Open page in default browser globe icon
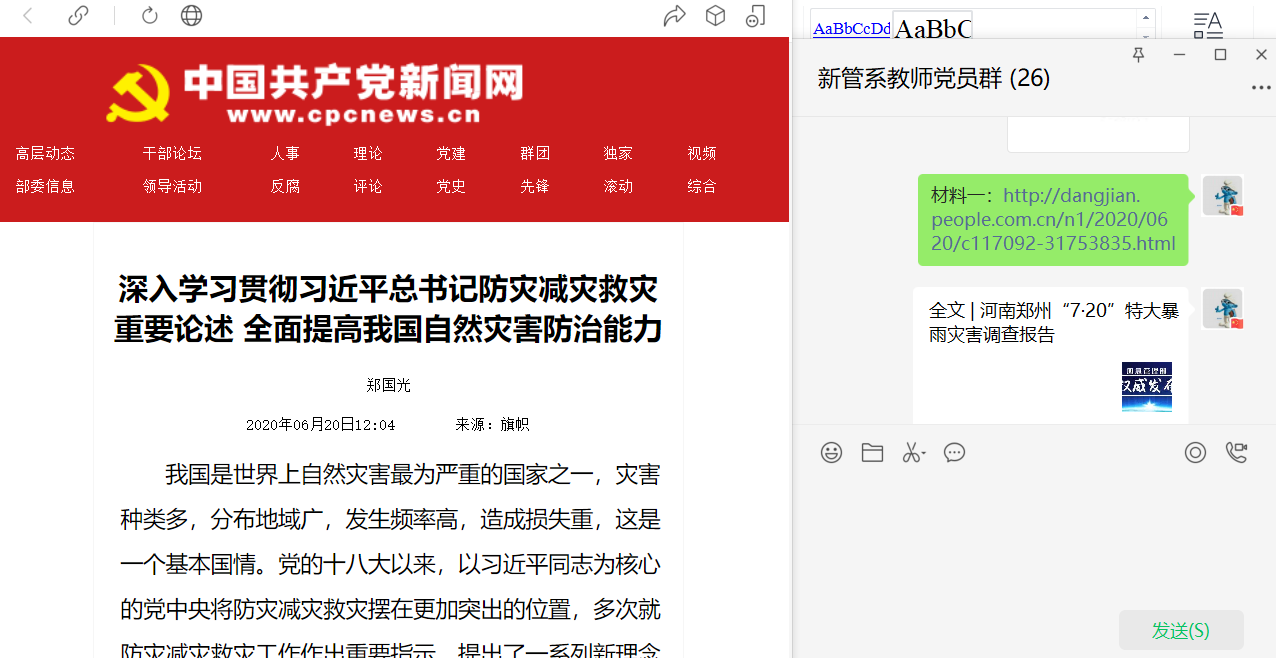This screenshot has height=658, width=1276. (x=191, y=15)
